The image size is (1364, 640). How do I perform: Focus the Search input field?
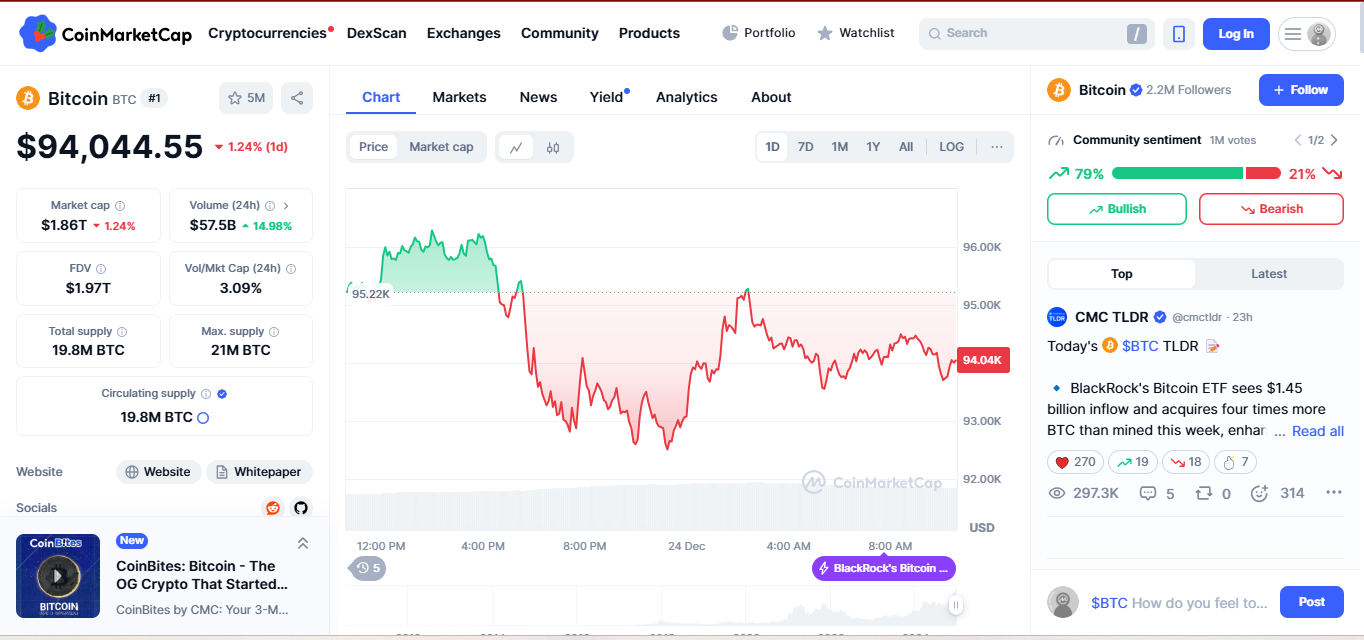1036,34
